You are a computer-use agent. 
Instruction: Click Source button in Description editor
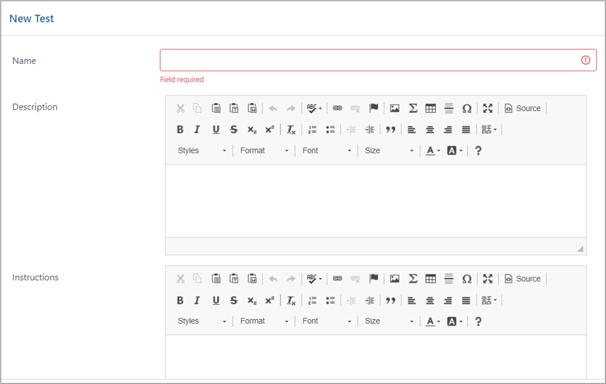click(523, 108)
